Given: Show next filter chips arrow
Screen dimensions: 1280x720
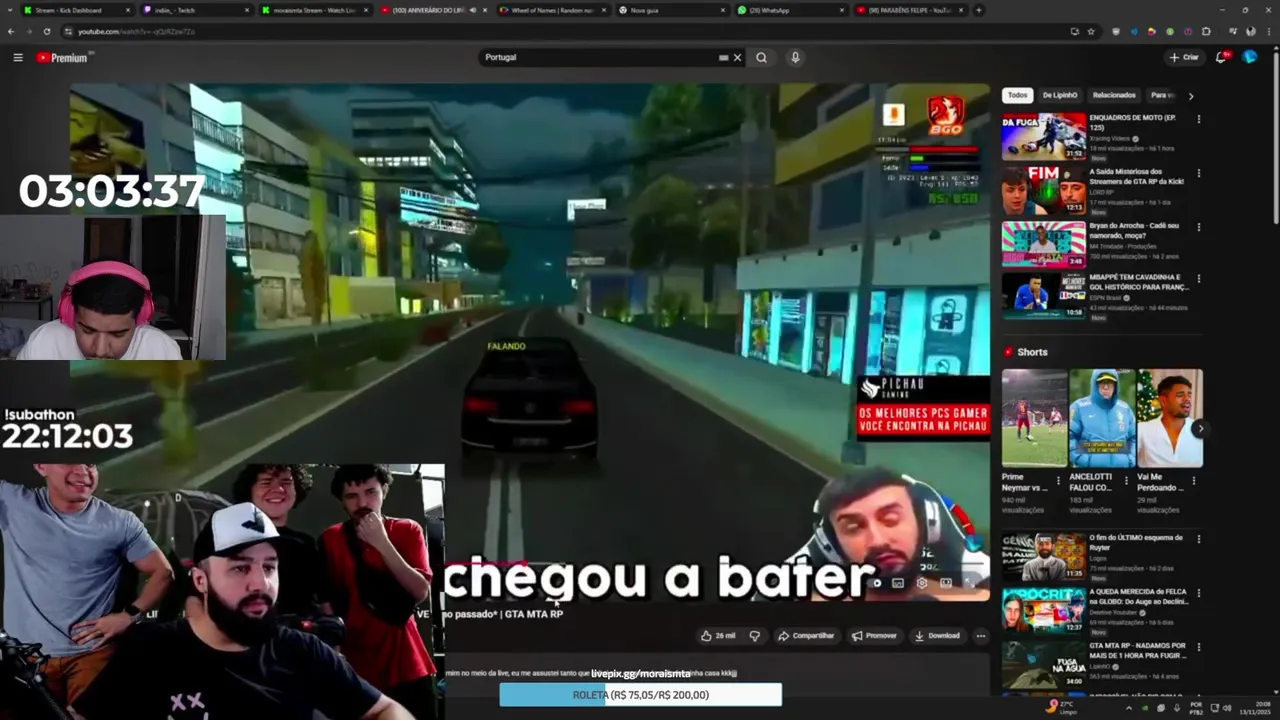Looking at the screenshot, I should click(1190, 96).
